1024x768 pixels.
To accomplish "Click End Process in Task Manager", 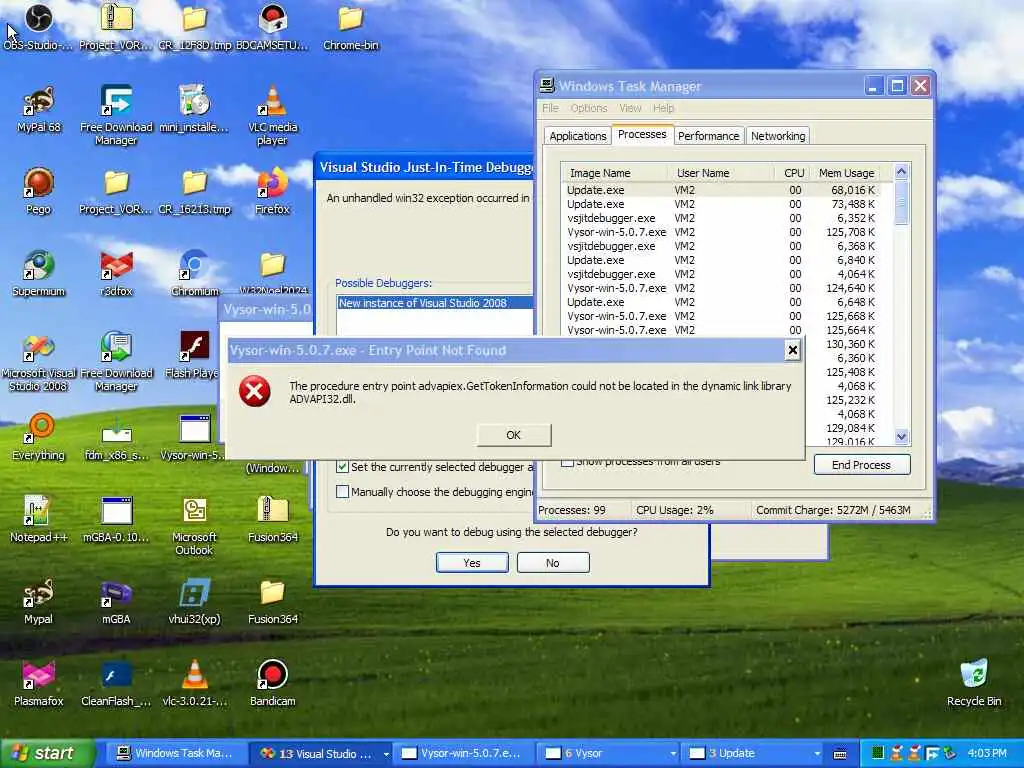I will 861,465.
